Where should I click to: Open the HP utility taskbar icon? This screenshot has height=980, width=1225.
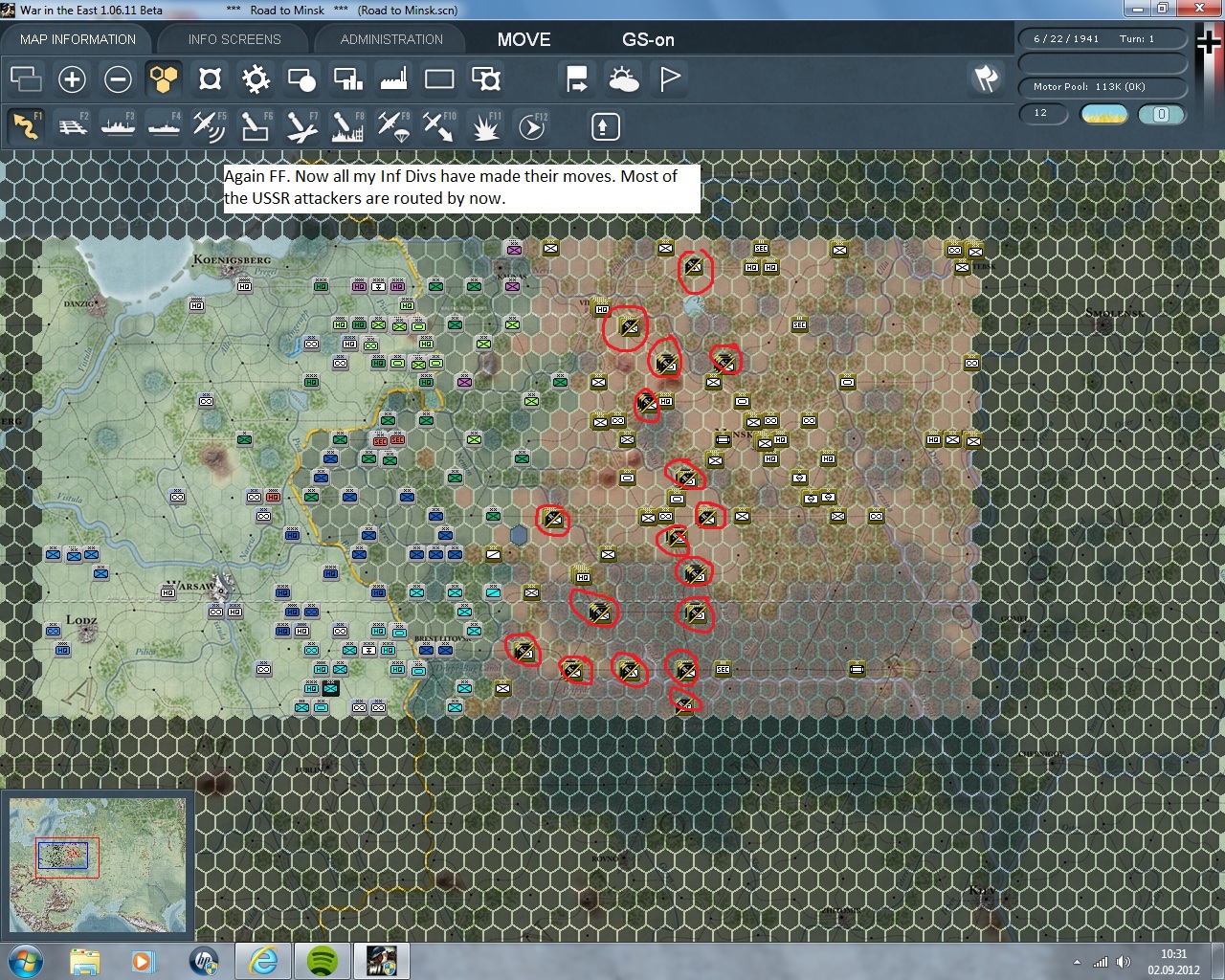[x=204, y=960]
